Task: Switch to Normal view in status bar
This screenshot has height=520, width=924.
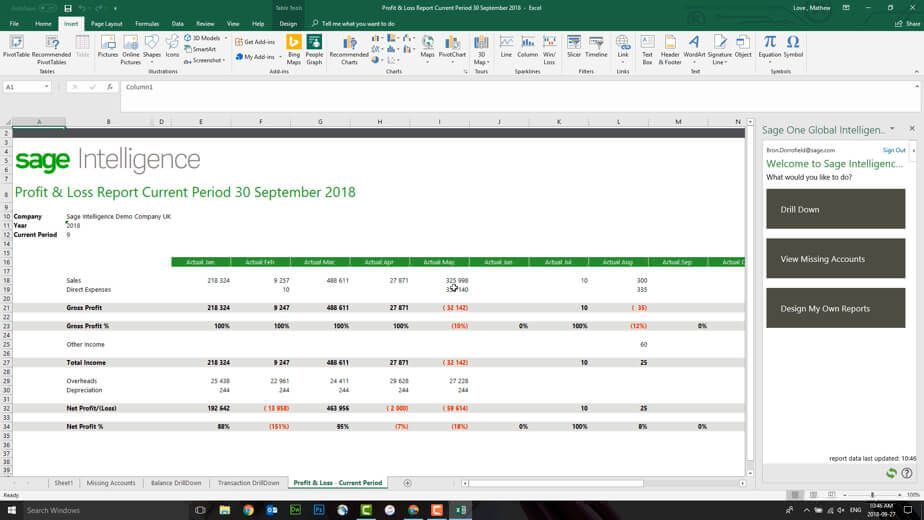Action: (795, 495)
